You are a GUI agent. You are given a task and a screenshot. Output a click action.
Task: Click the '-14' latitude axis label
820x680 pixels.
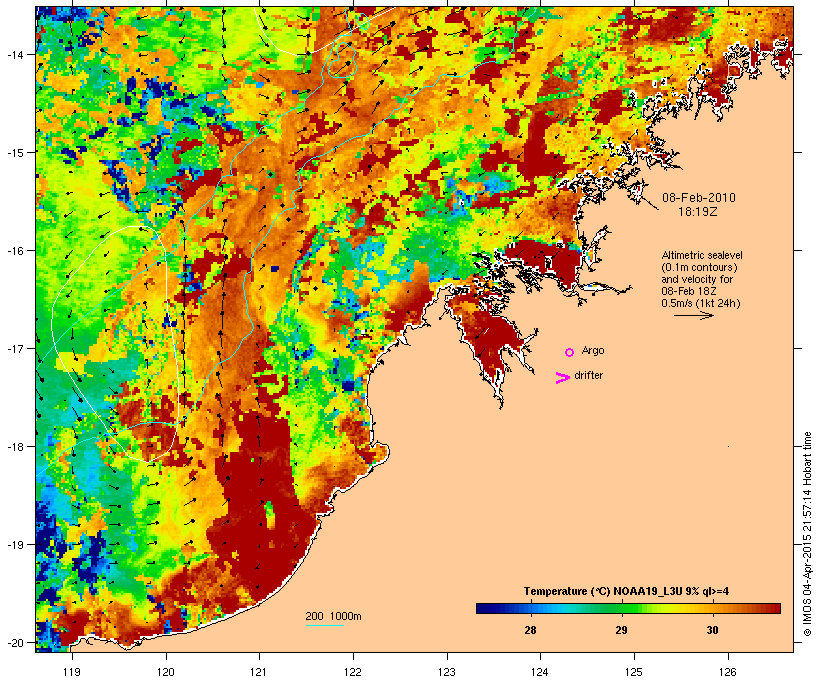coord(14,54)
